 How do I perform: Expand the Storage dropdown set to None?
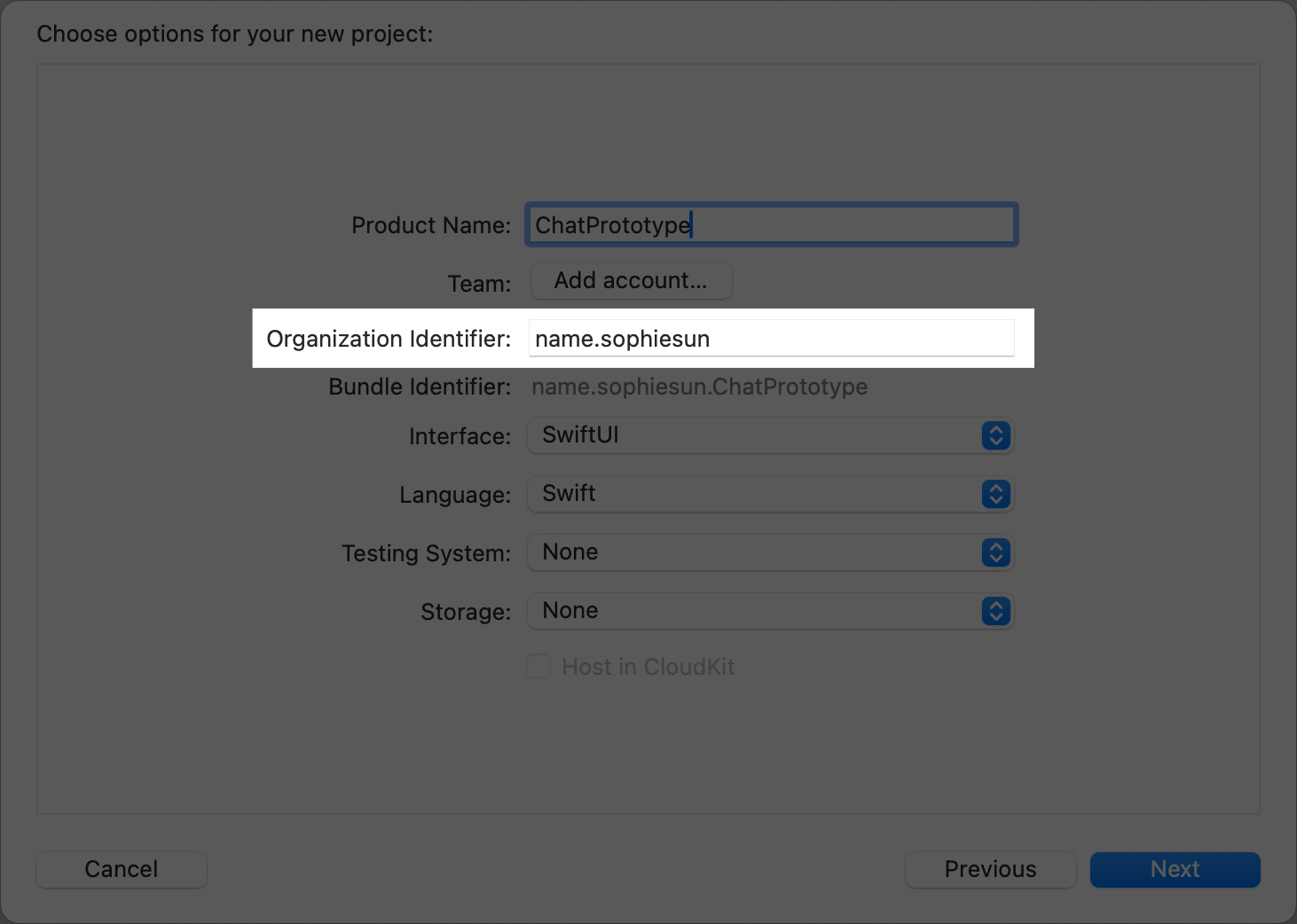tap(754, 611)
